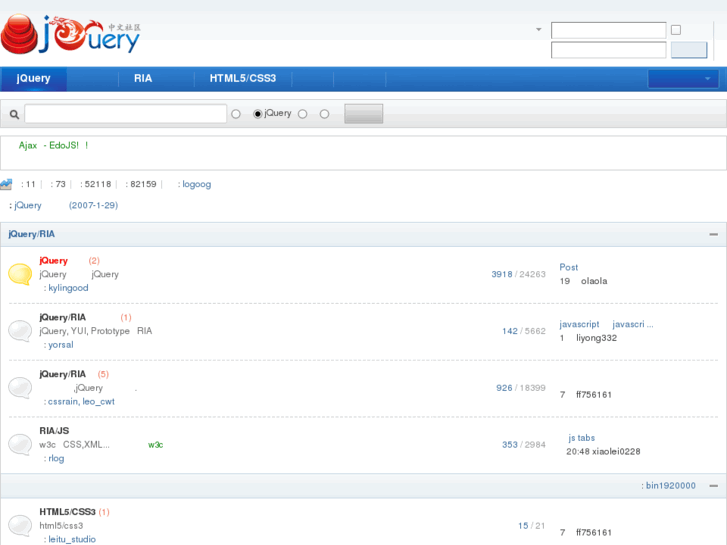The height and width of the screenshot is (545, 727).
Task: Open the yellow bubble icon for jQuery forum
Action: (x=20, y=274)
